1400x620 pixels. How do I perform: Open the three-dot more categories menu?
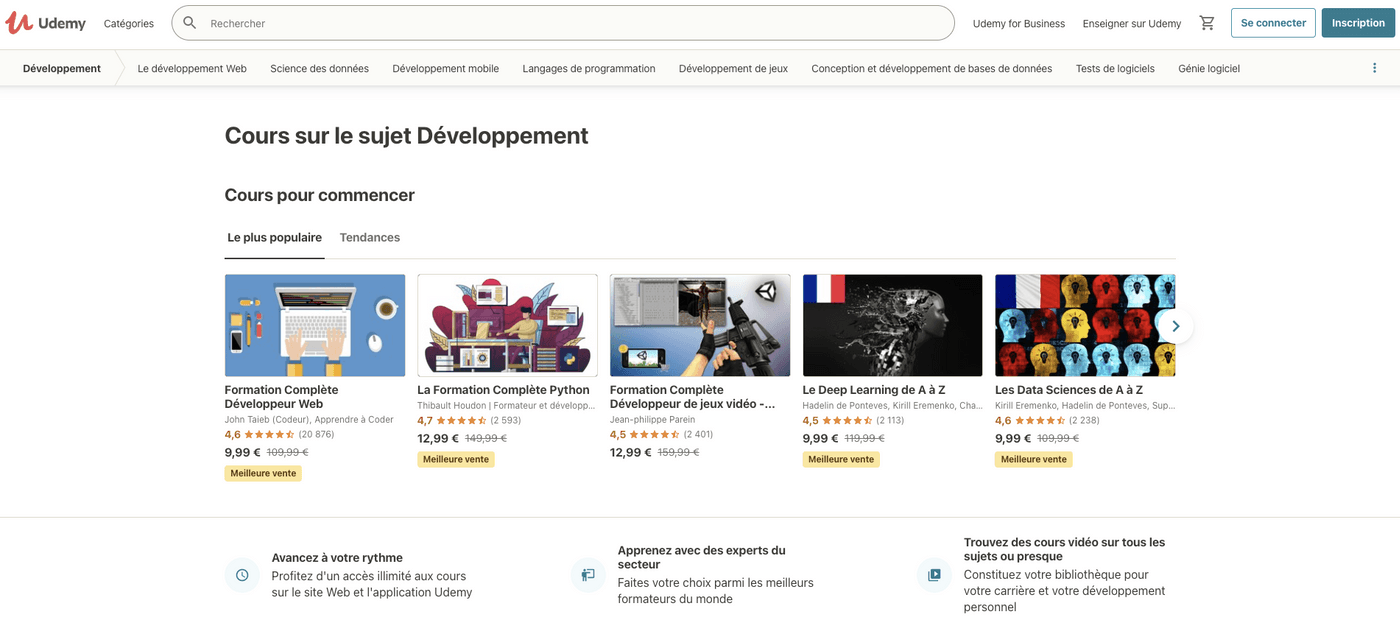click(1374, 68)
